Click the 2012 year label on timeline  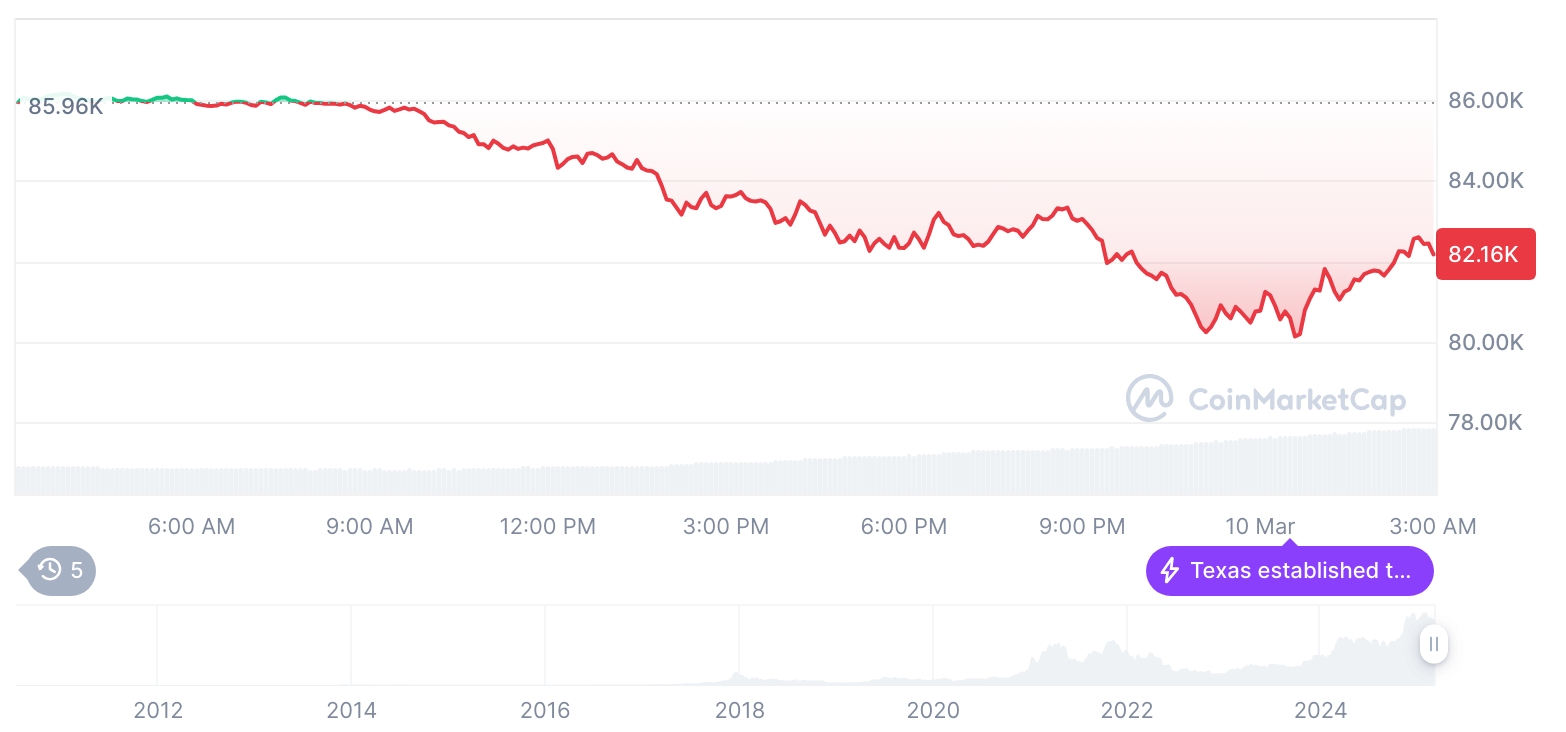click(x=158, y=711)
